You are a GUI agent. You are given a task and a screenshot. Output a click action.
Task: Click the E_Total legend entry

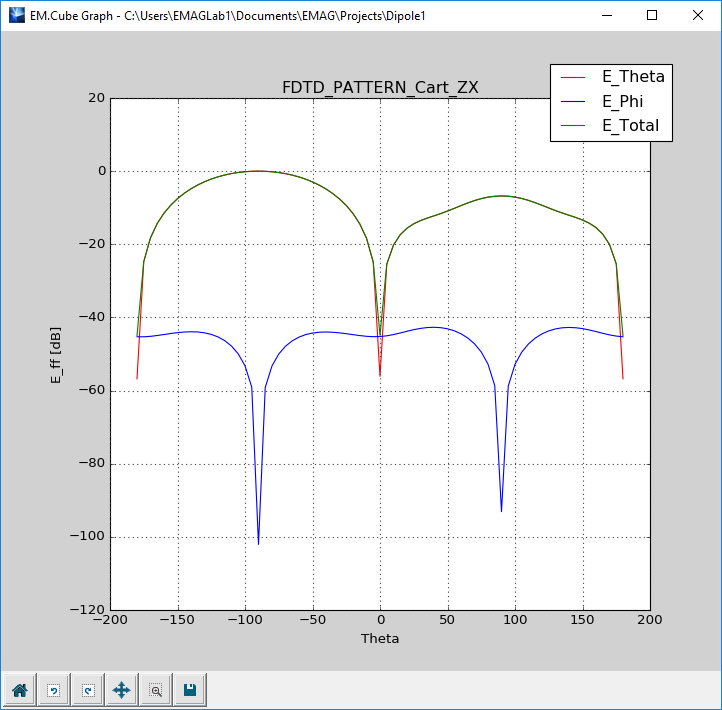[x=629, y=126]
